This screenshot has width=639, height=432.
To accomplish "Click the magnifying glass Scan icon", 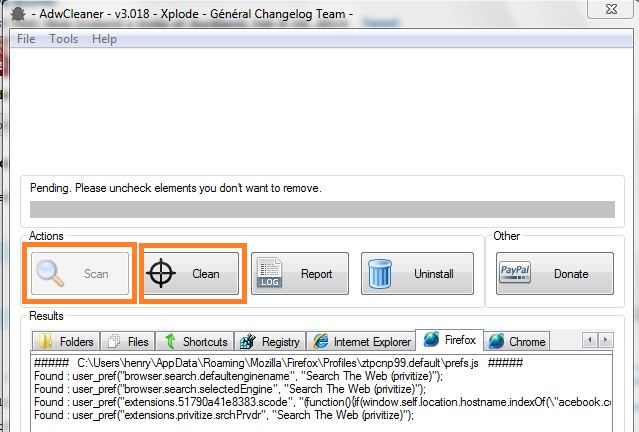I will coord(50,273).
